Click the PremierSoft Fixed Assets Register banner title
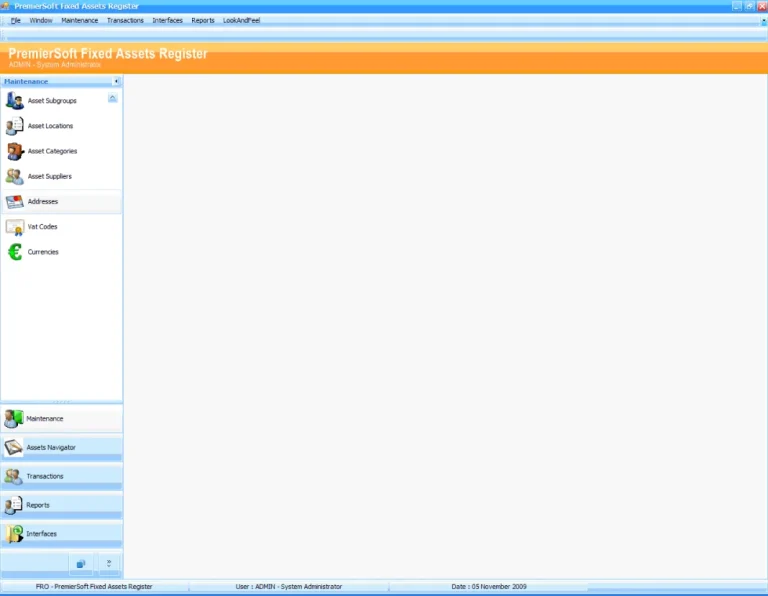 tap(108, 53)
